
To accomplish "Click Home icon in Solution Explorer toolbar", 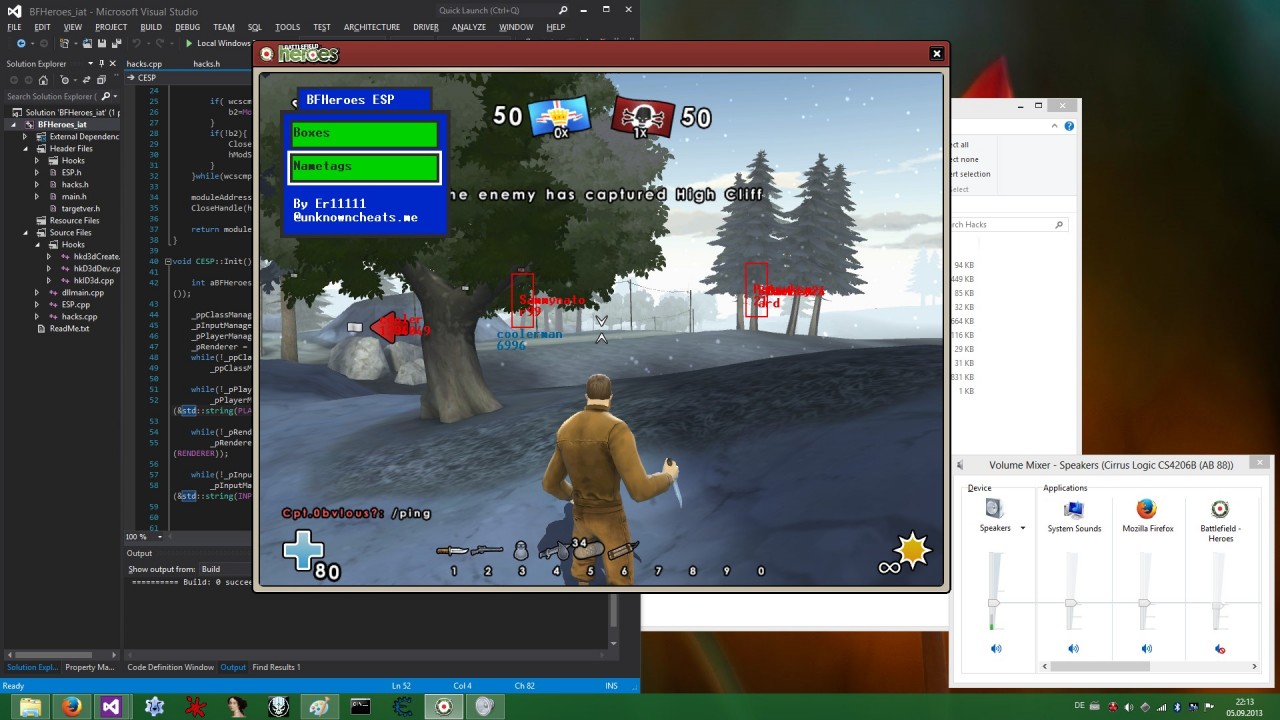I will (x=43, y=80).
